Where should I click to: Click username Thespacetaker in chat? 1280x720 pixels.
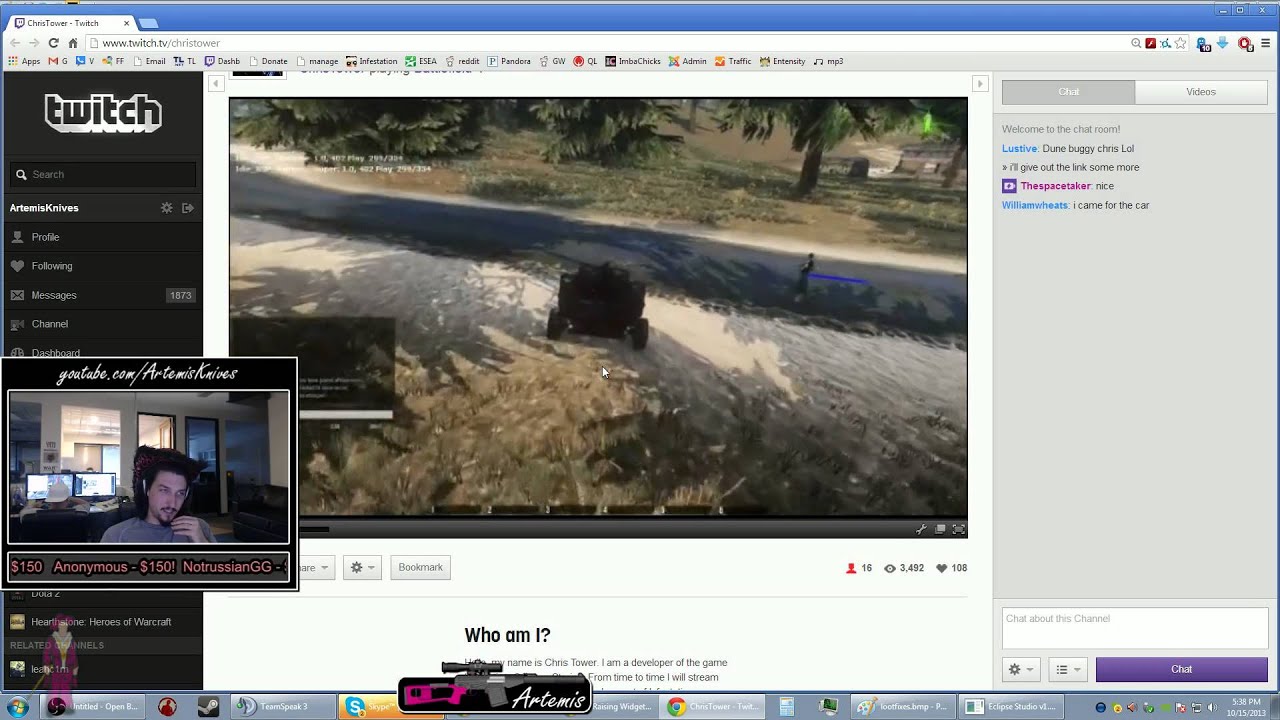coord(1055,186)
